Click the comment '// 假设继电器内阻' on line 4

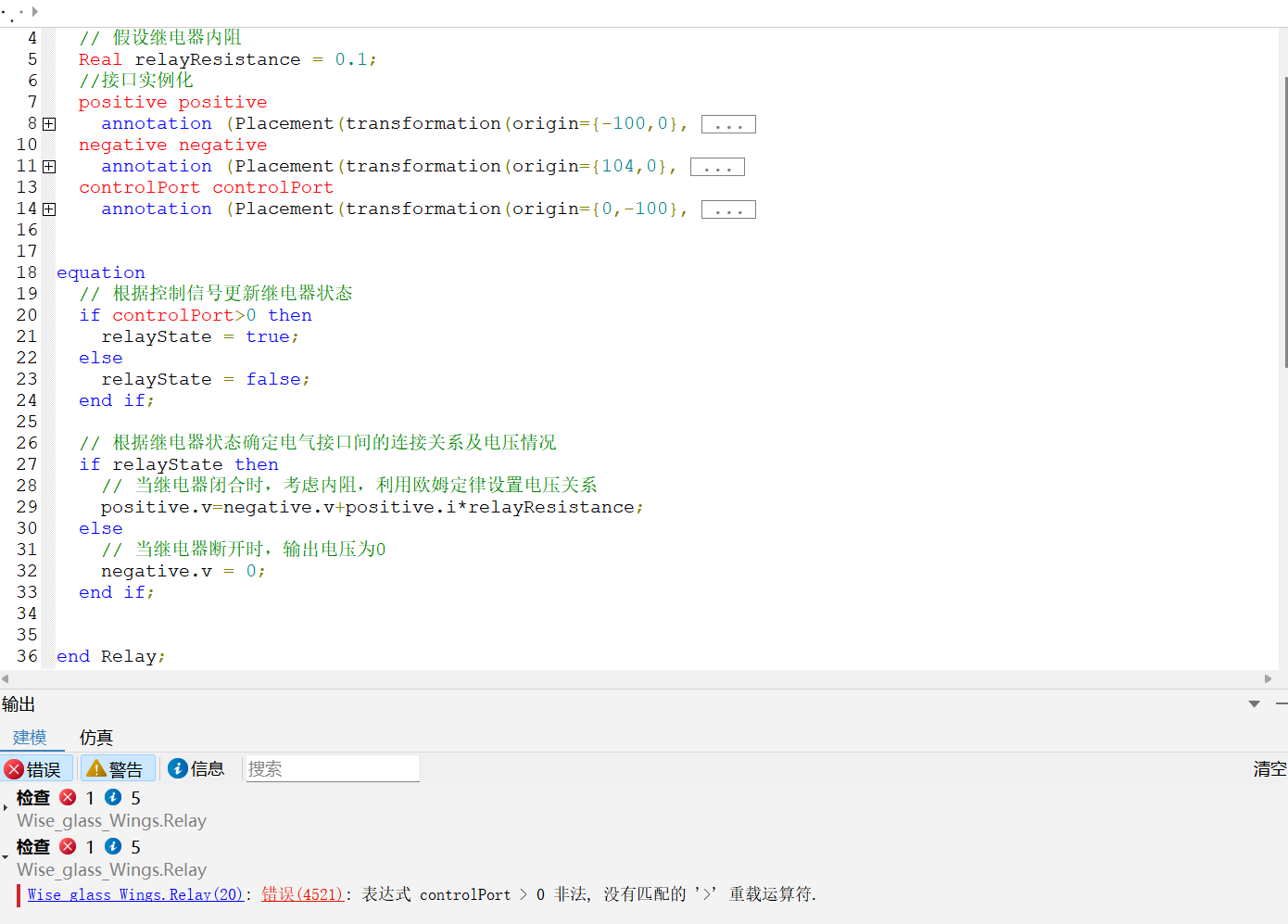pos(160,38)
